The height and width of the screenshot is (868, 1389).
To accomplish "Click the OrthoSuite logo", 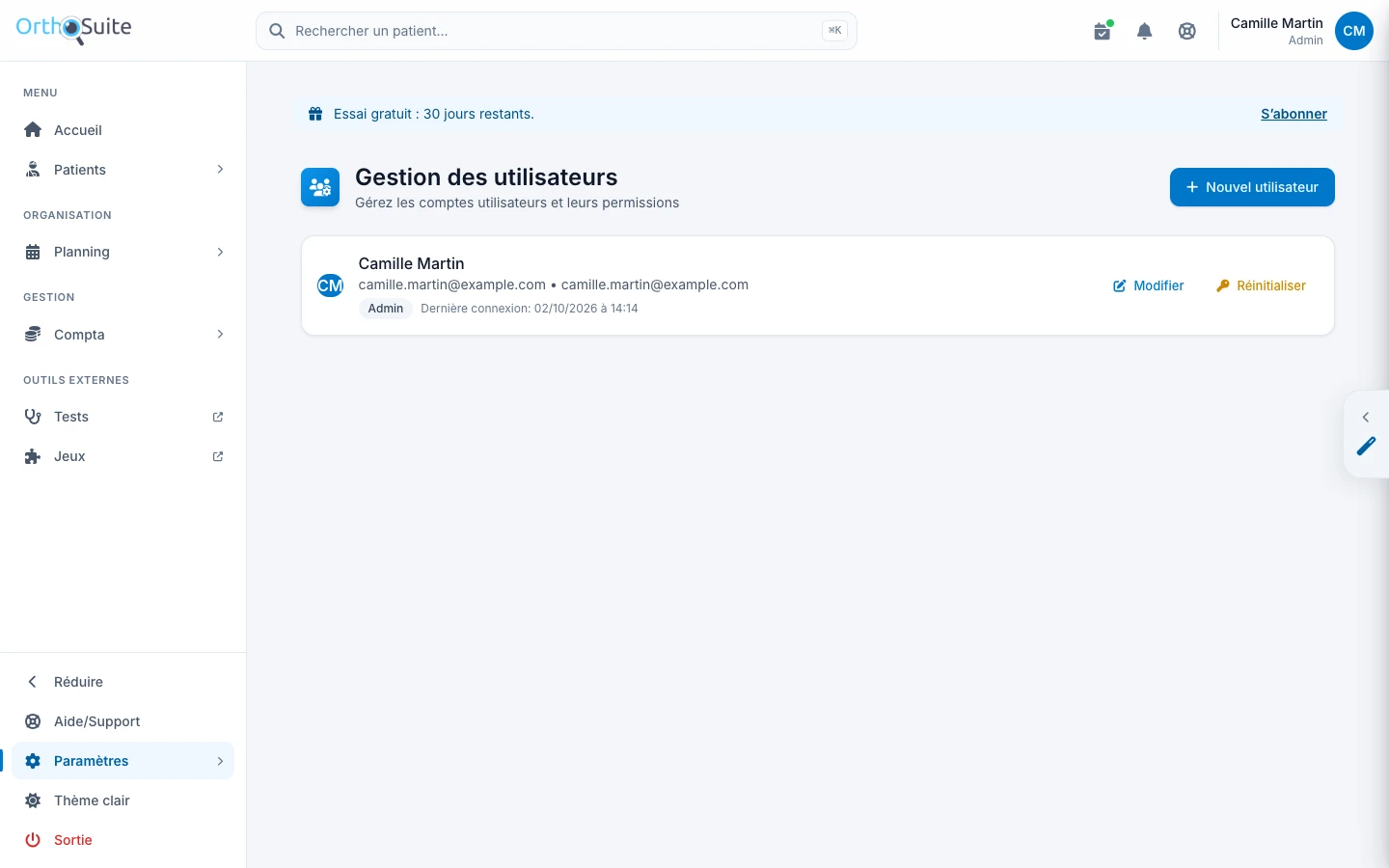I will [73, 29].
